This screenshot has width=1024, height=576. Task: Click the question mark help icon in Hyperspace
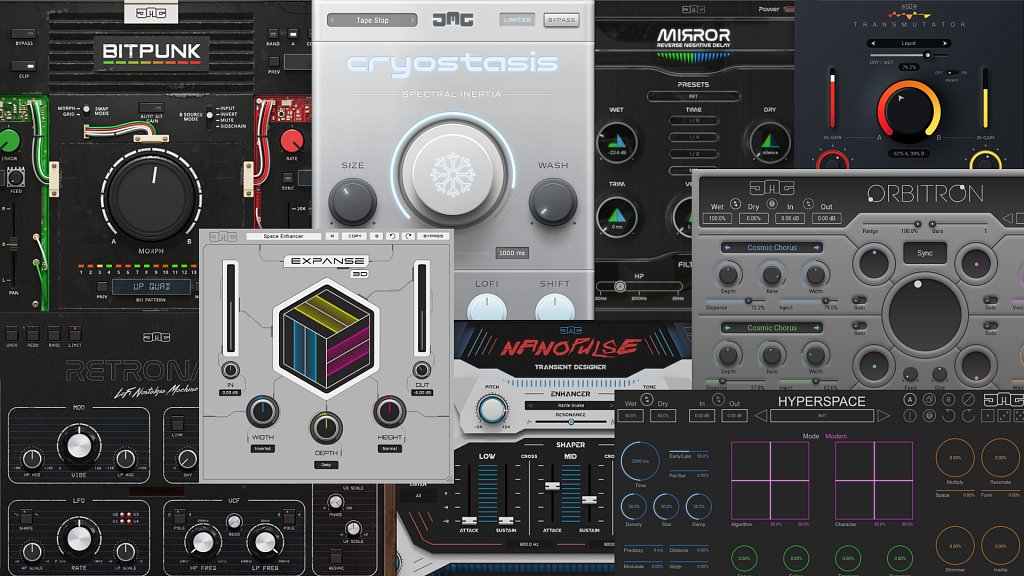point(930,415)
